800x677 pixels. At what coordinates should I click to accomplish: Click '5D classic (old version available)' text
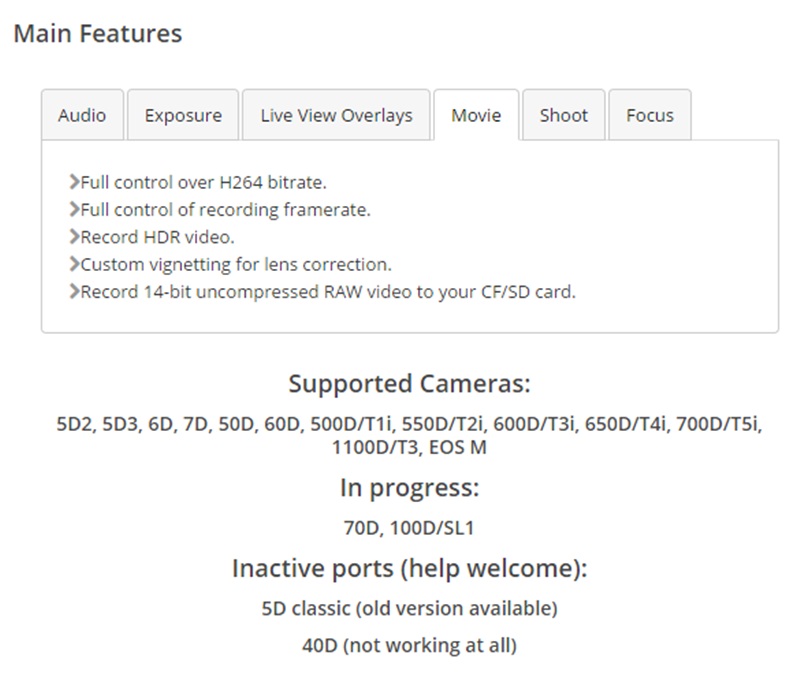pos(409,607)
